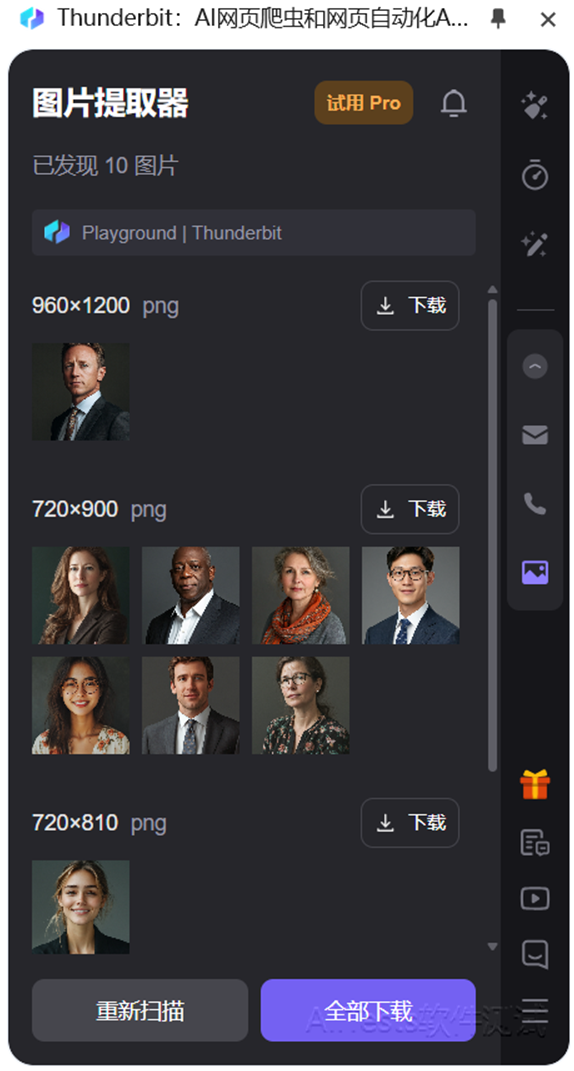Open the notification bell
Image resolution: width=574 pixels, height=1071 pixels.
pyautogui.click(x=454, y=103)
